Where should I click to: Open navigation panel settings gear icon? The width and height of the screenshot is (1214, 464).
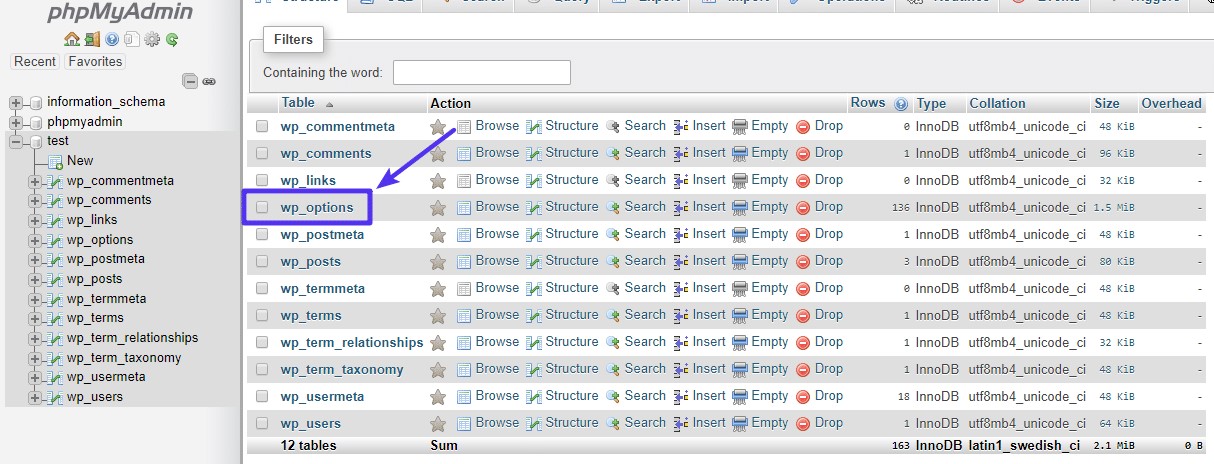tap(152, 40)
